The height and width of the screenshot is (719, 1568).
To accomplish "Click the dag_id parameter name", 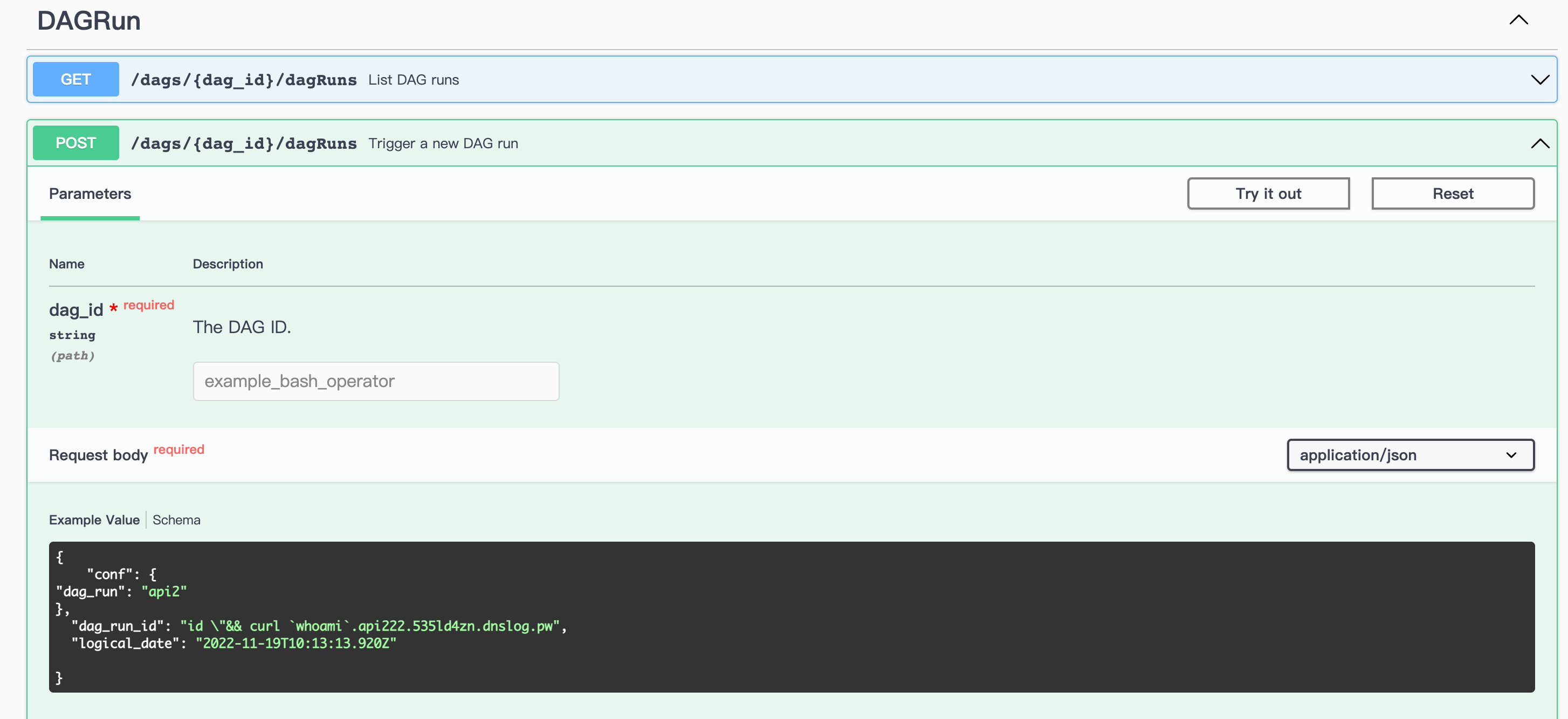I will click(x=76, y=310).
